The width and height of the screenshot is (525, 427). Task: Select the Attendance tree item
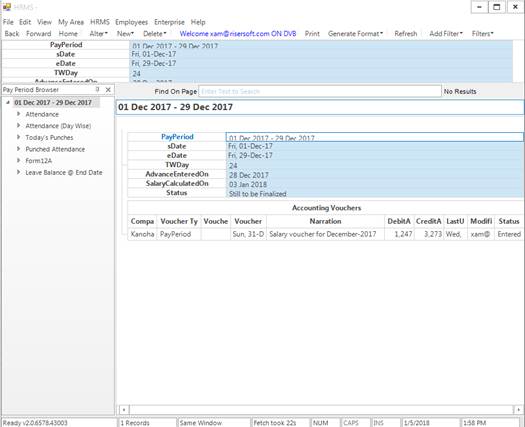[42, 114]
